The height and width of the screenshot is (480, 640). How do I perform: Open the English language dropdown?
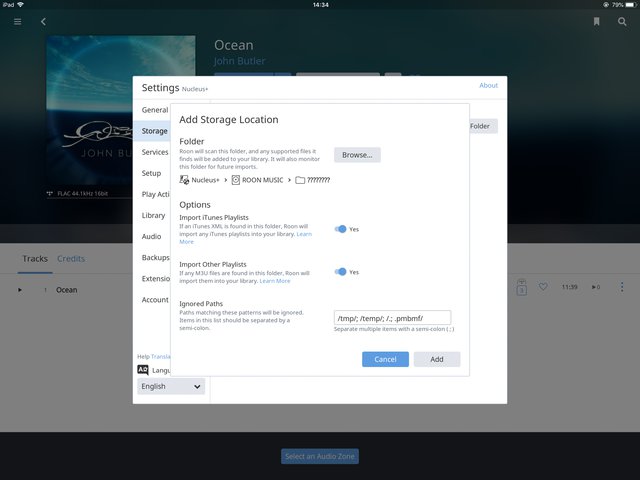coord(171,386)
